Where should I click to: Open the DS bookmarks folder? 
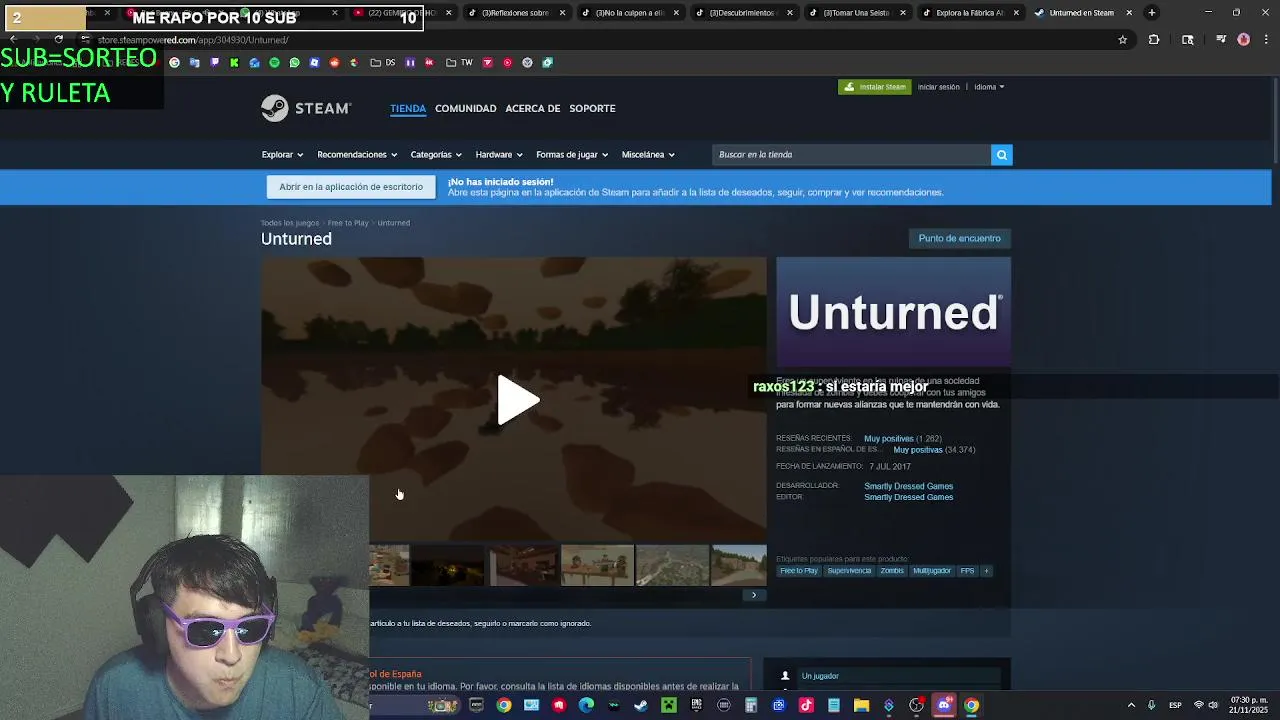(383, 62)
